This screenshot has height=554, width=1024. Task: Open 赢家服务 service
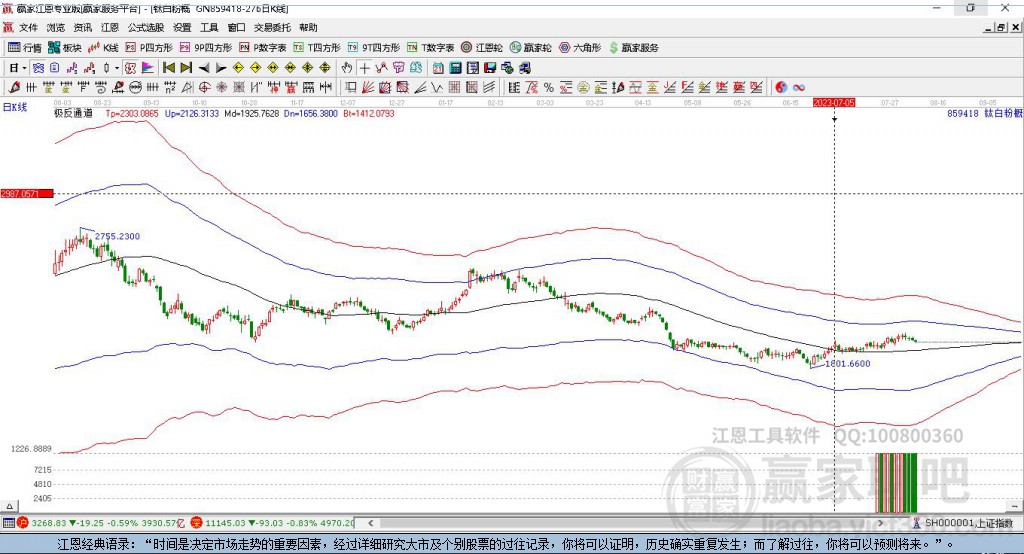tap(634, 48)
